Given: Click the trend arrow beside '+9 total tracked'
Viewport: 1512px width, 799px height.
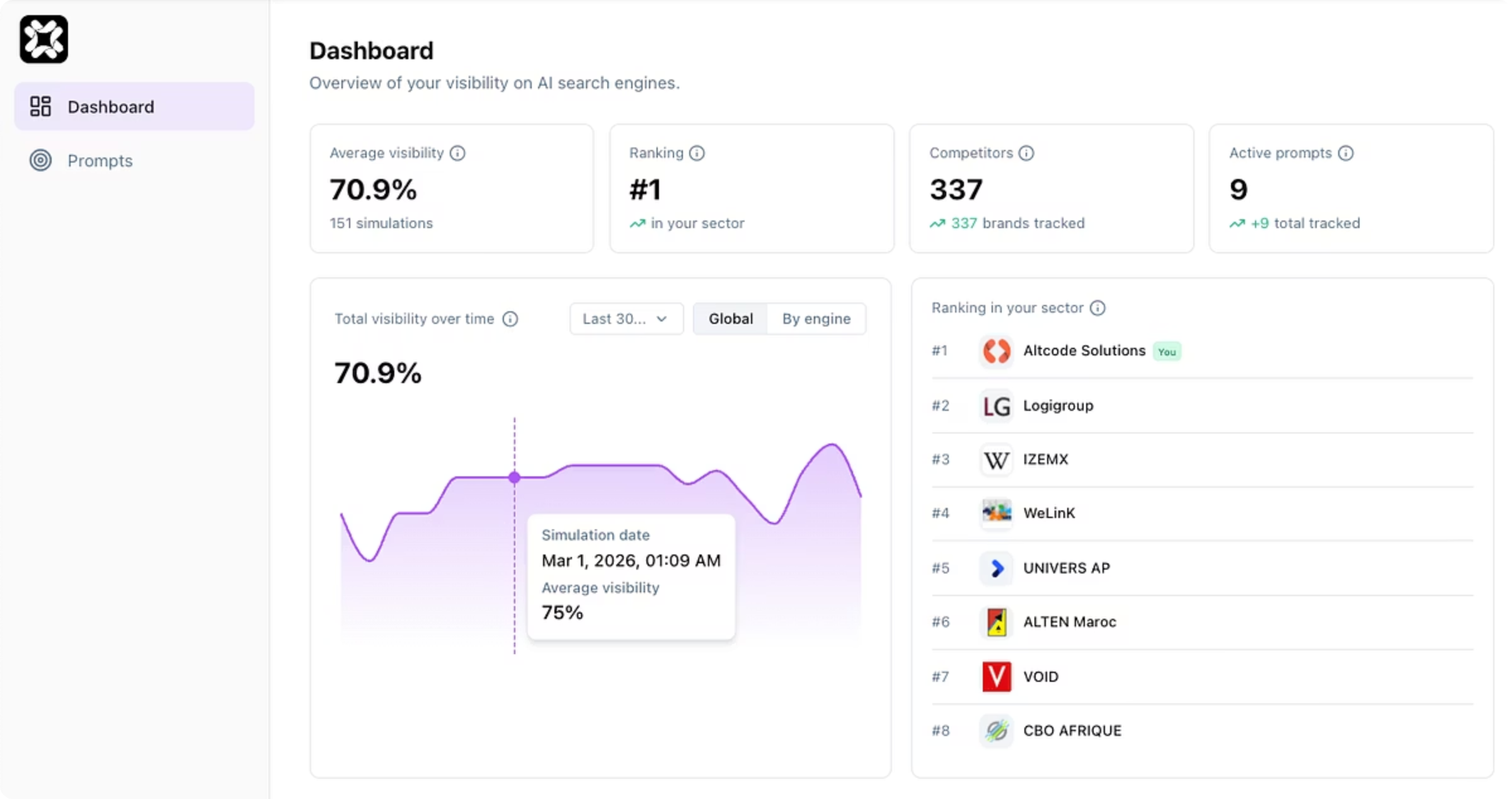Looking at the screenshot, I should (x=1237, y=224).
